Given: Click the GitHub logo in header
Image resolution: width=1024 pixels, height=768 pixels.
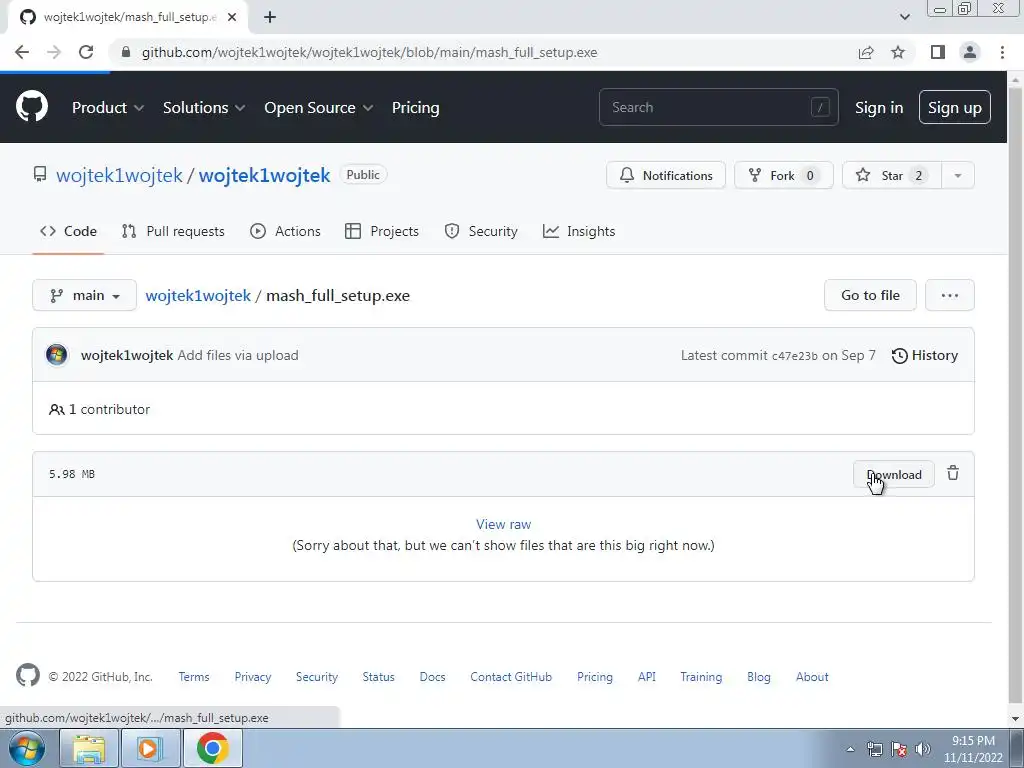Looking at the screenshot, I should coord(31,107).
